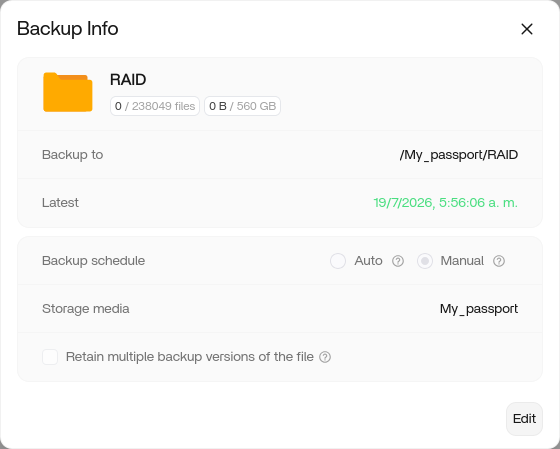Viewport: 560px width, 449px height.
Task: Click the 0 B / 560 GB size badge
Action: coord(242,106)
